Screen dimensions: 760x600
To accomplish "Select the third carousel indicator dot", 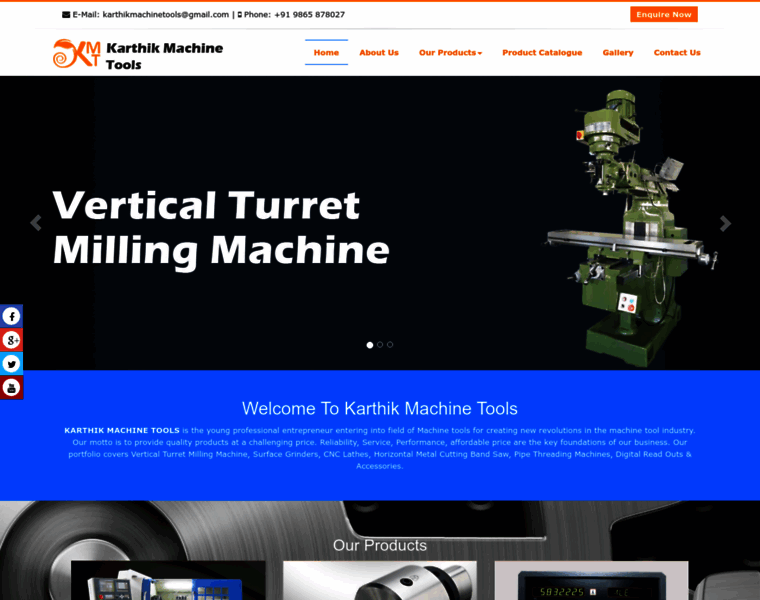I will [x=390, y=345].
